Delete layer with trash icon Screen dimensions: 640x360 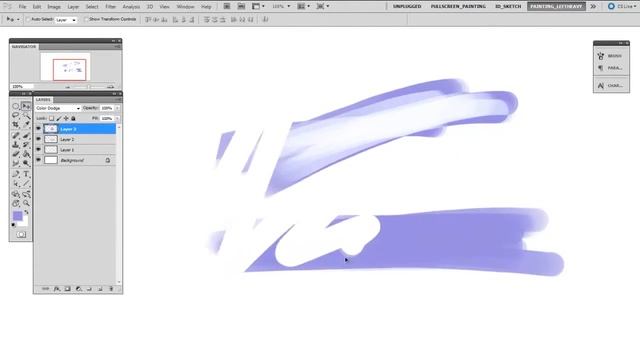(111, 289)
